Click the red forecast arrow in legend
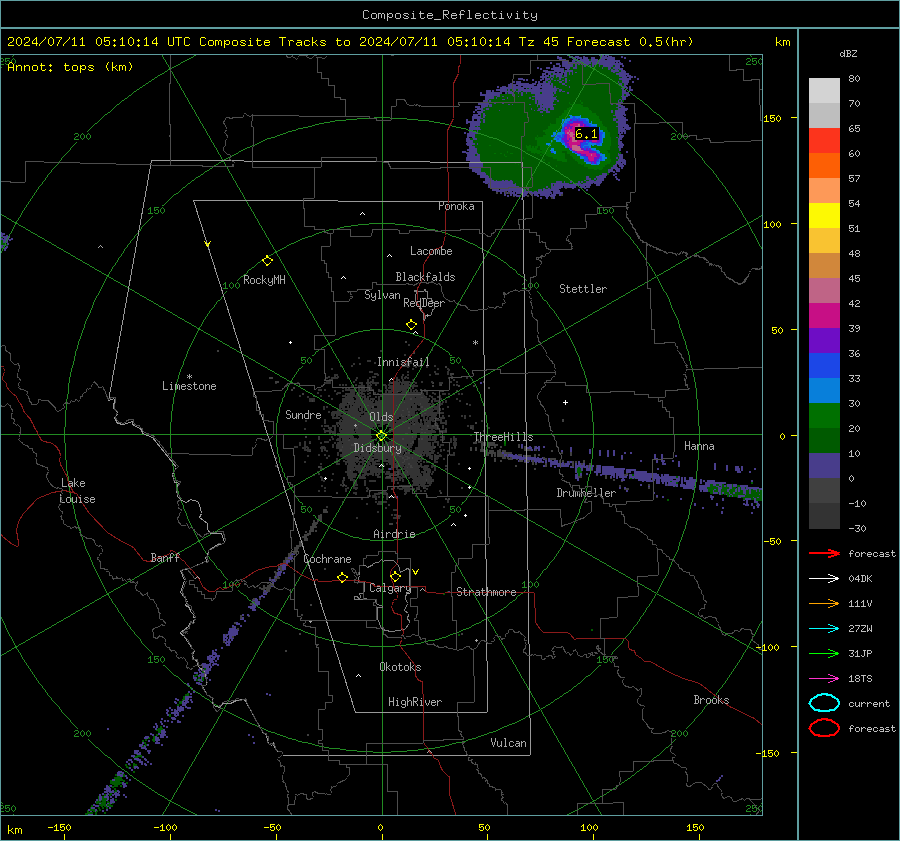This screenshot has height=841, width=900. tap(824, 553)
